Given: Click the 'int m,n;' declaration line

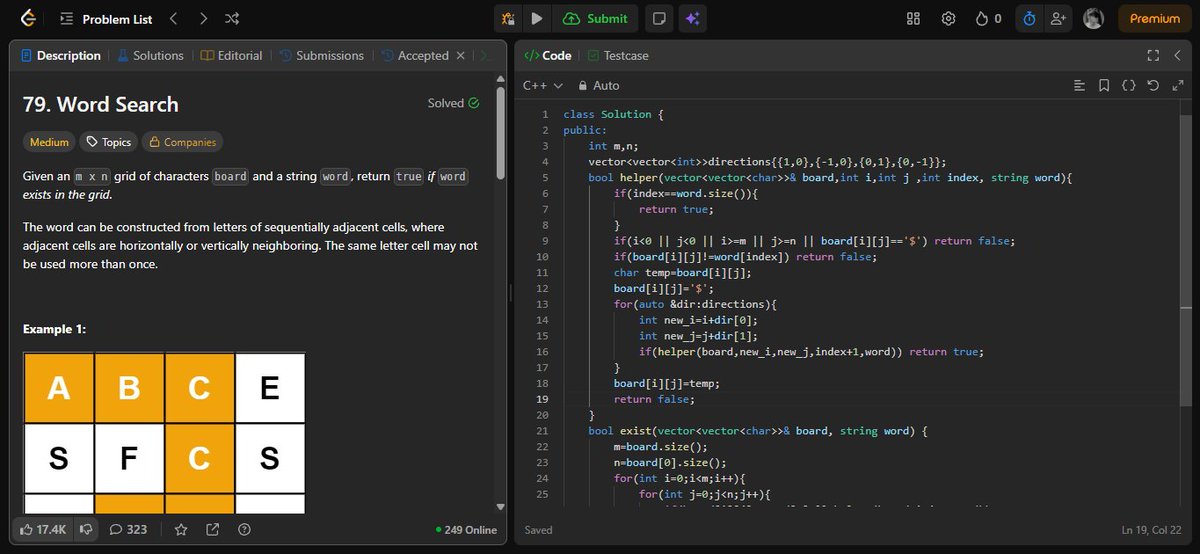Looking at the screenshot, I should [x=612, y=146].
